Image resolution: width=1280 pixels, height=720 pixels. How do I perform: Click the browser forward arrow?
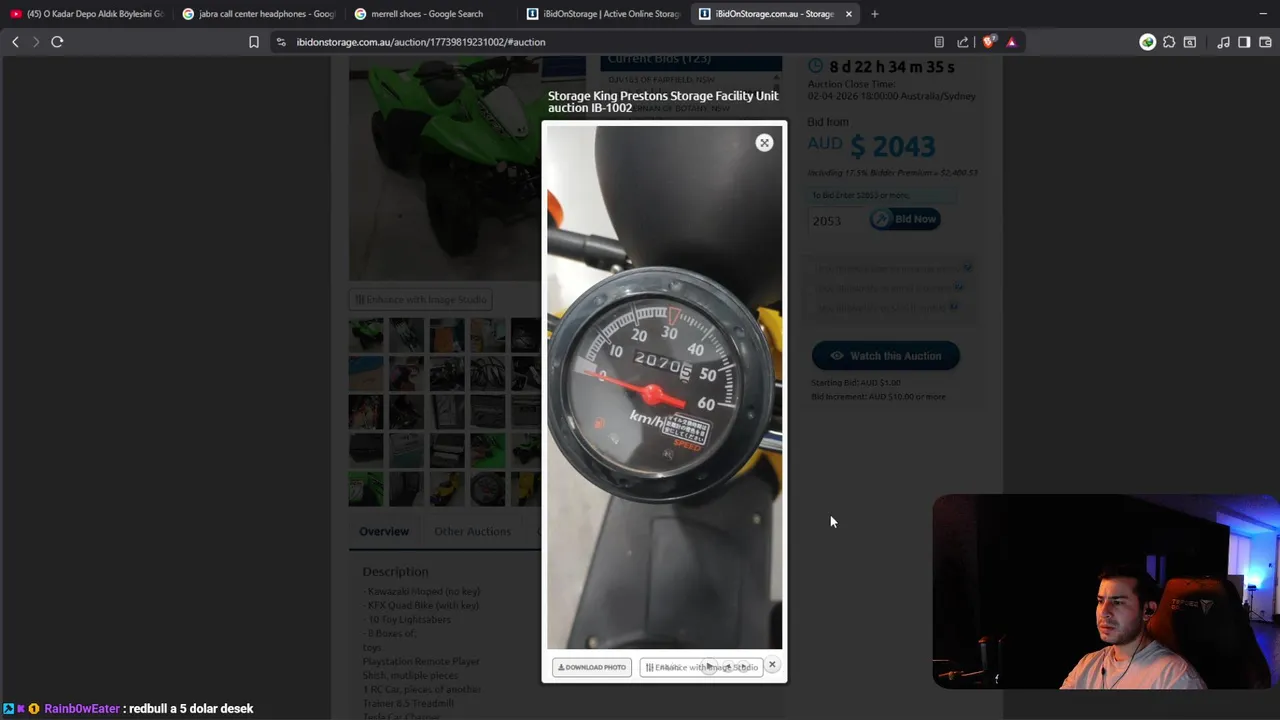tap(35, 42)
